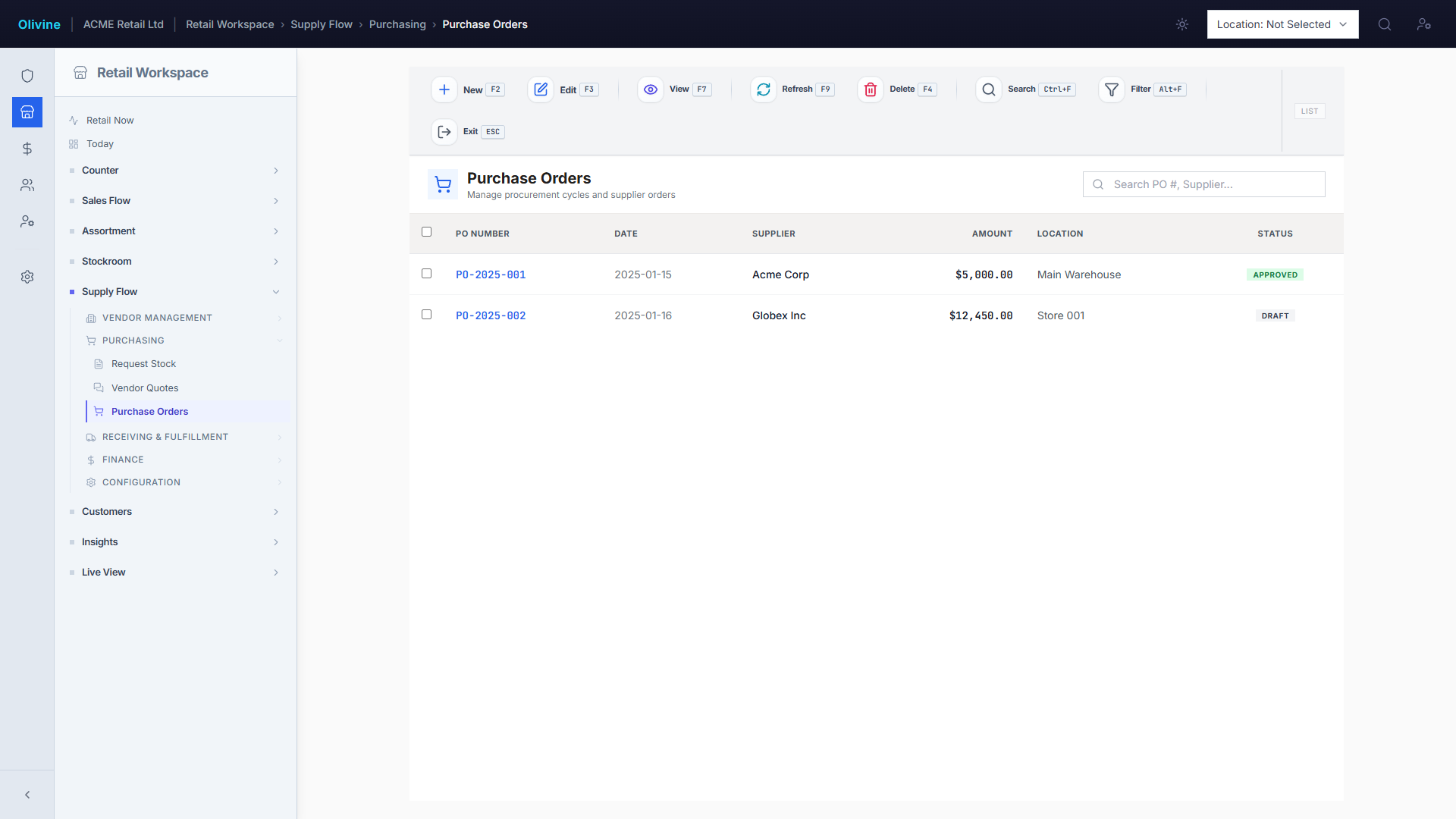Toggle light/dark theme with sun icon
1456x819 pixels.
click(1181, 24)
